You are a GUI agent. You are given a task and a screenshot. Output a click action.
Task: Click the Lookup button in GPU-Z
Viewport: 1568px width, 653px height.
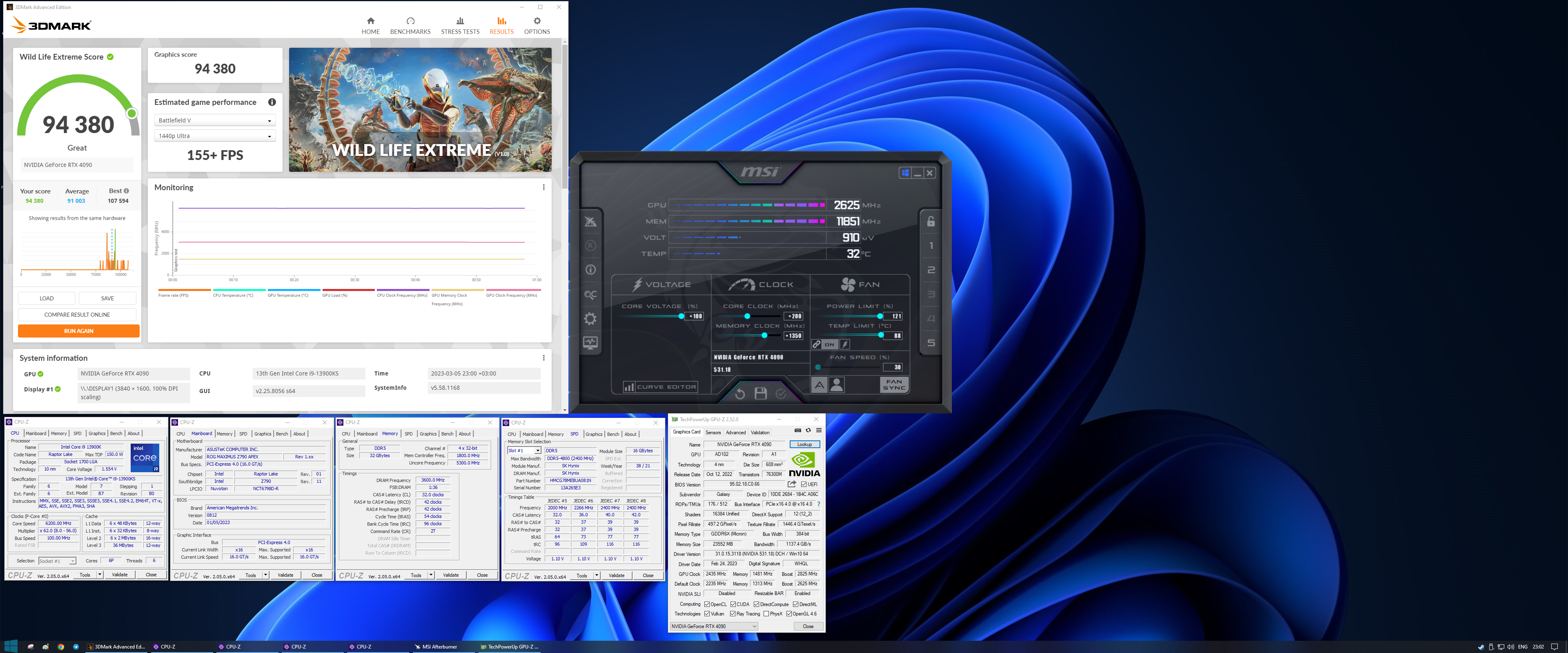805,444
